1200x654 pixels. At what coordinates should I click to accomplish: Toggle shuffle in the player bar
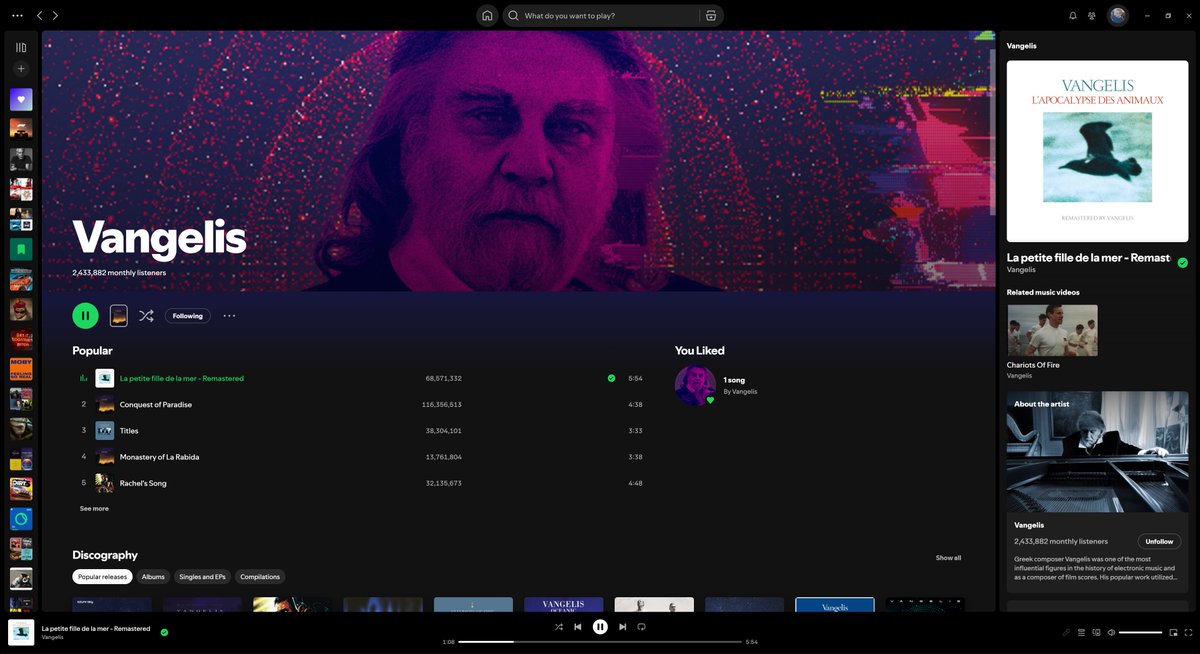[558, 627]
